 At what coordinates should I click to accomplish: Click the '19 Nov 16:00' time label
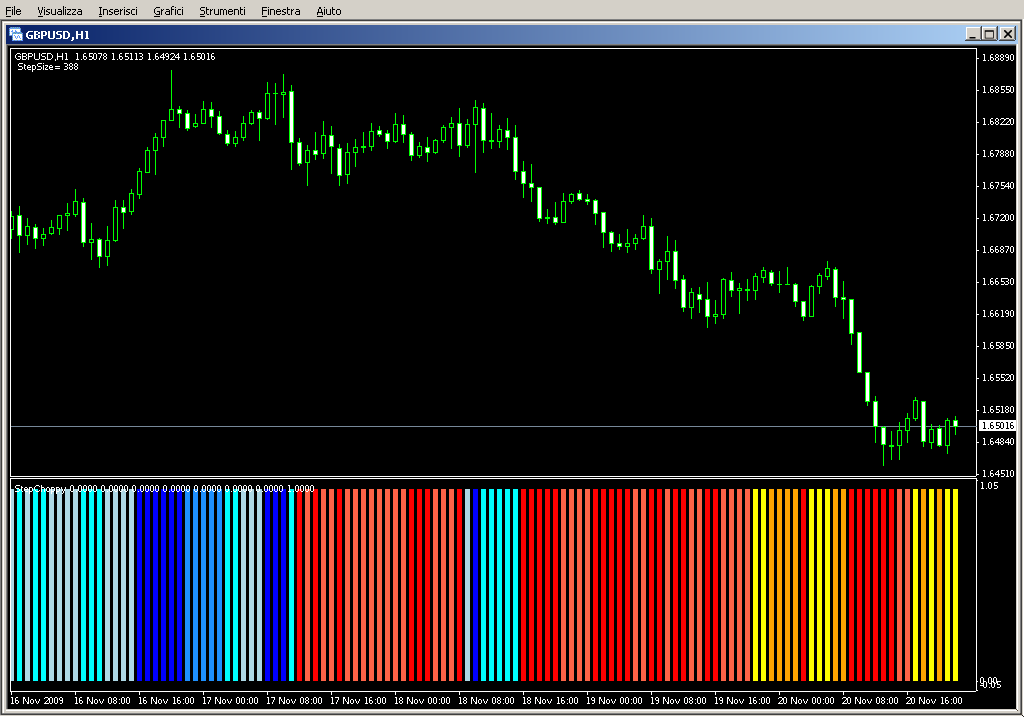pyautogui.click(x=742, y=701)
